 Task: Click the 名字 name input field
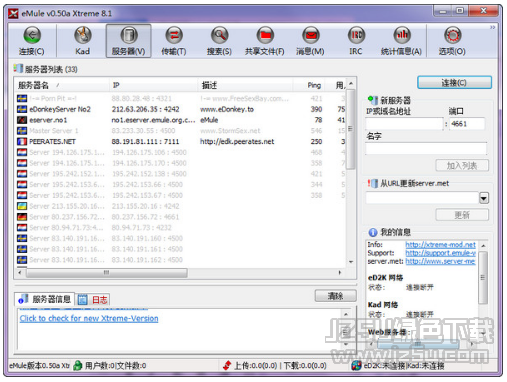click(x=426, y=149)
